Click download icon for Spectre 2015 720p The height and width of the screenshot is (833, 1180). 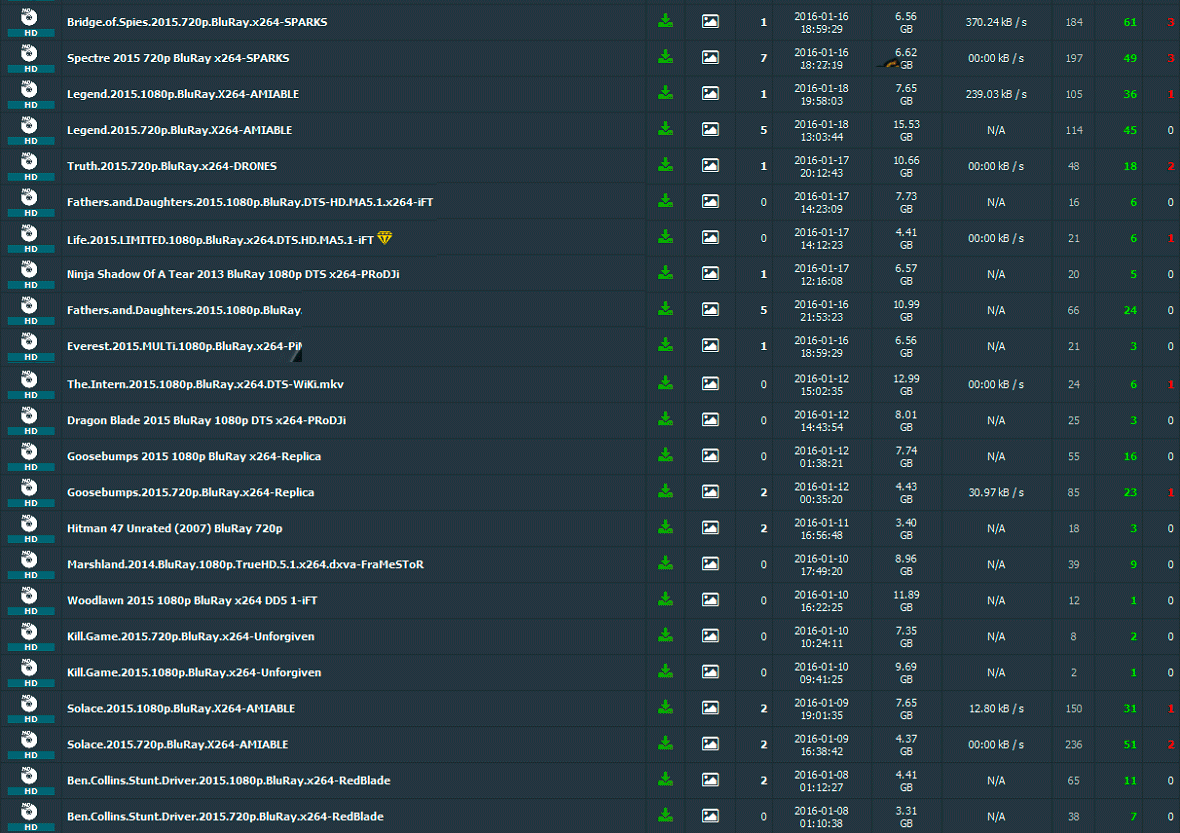pyautogui.click(x=665, y=57)
